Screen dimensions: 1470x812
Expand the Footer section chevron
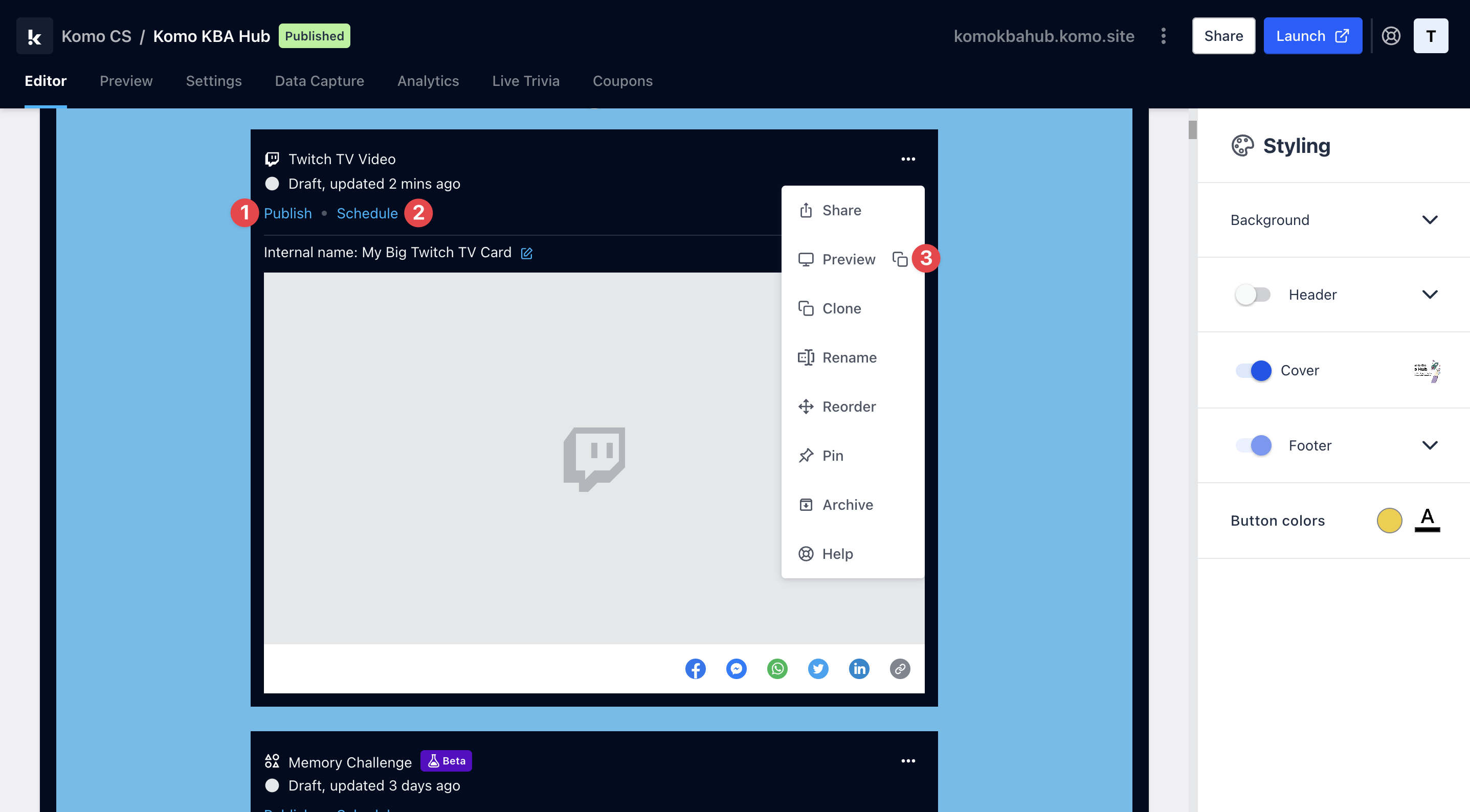click(x=1430, y=445)
